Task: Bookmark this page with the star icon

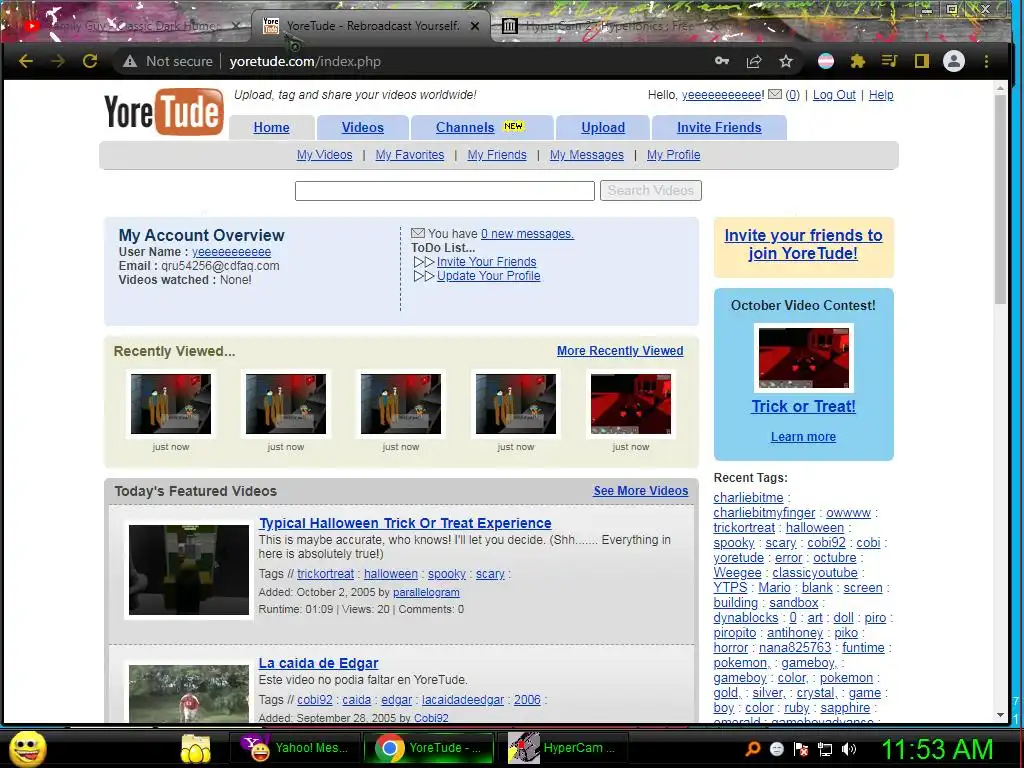Action: 786,61
